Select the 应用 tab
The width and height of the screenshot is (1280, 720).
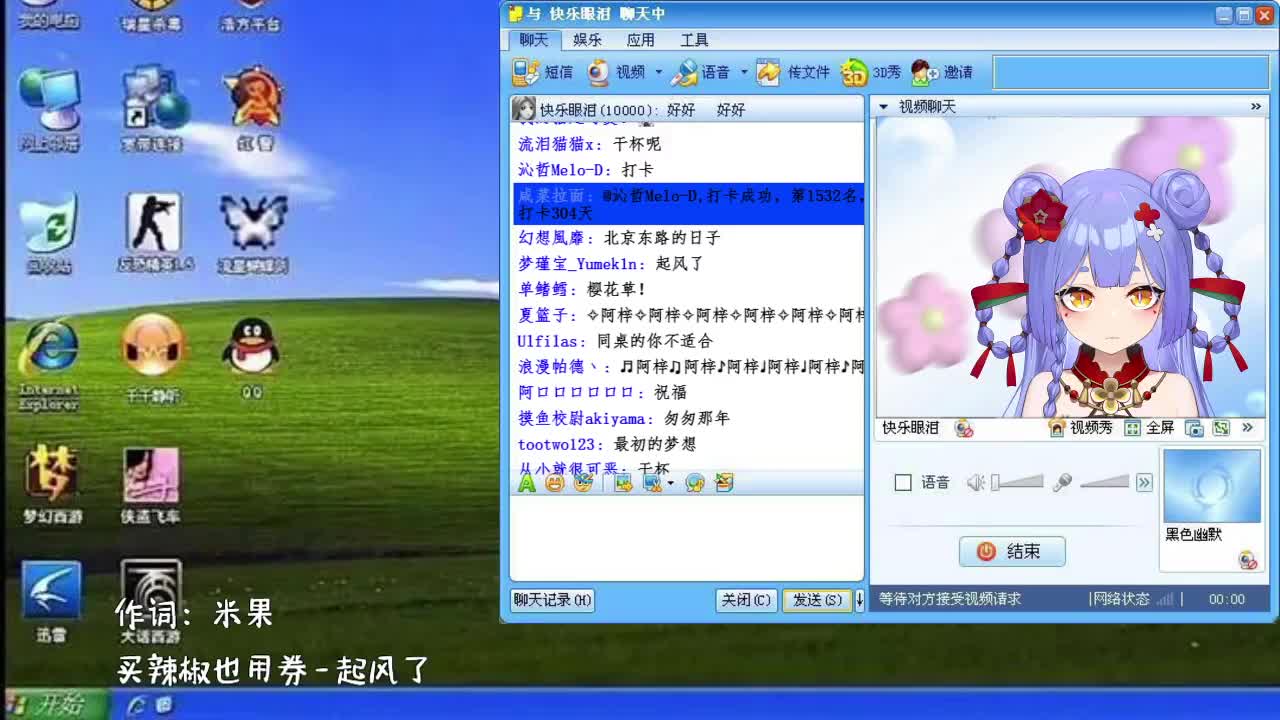coord(640,40)
